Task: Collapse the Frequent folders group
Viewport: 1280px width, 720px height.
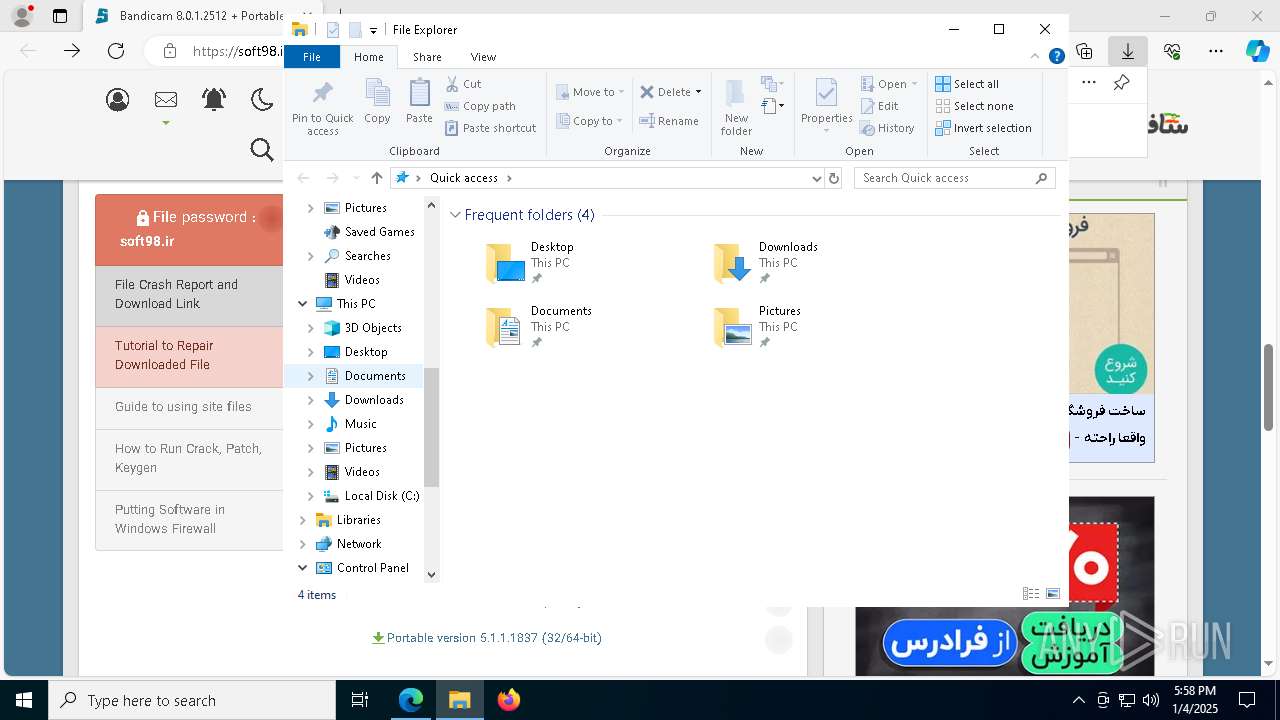Action: point(455,215)
